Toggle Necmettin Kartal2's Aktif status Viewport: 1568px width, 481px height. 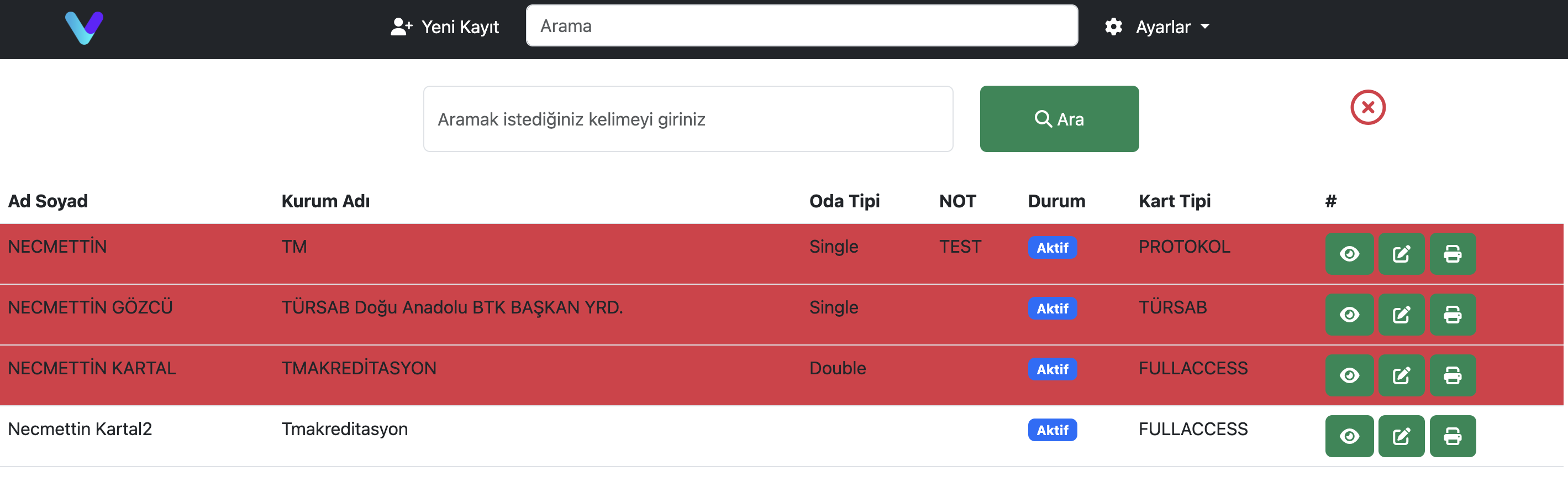pos(1053,431)
